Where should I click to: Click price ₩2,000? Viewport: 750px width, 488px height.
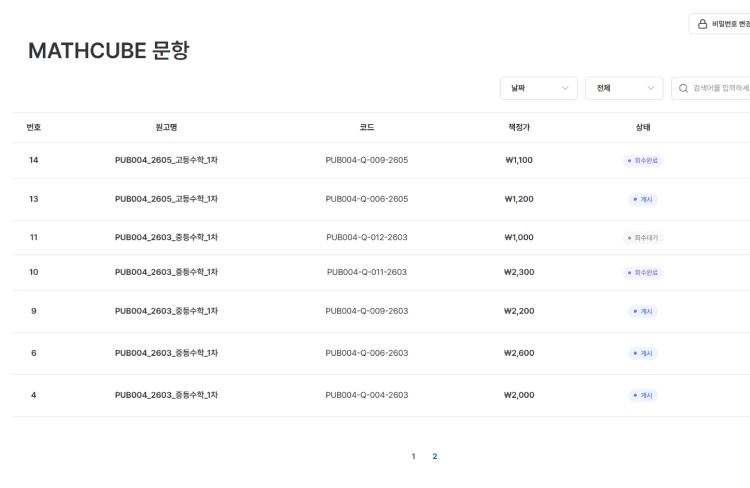click(519, 395)
